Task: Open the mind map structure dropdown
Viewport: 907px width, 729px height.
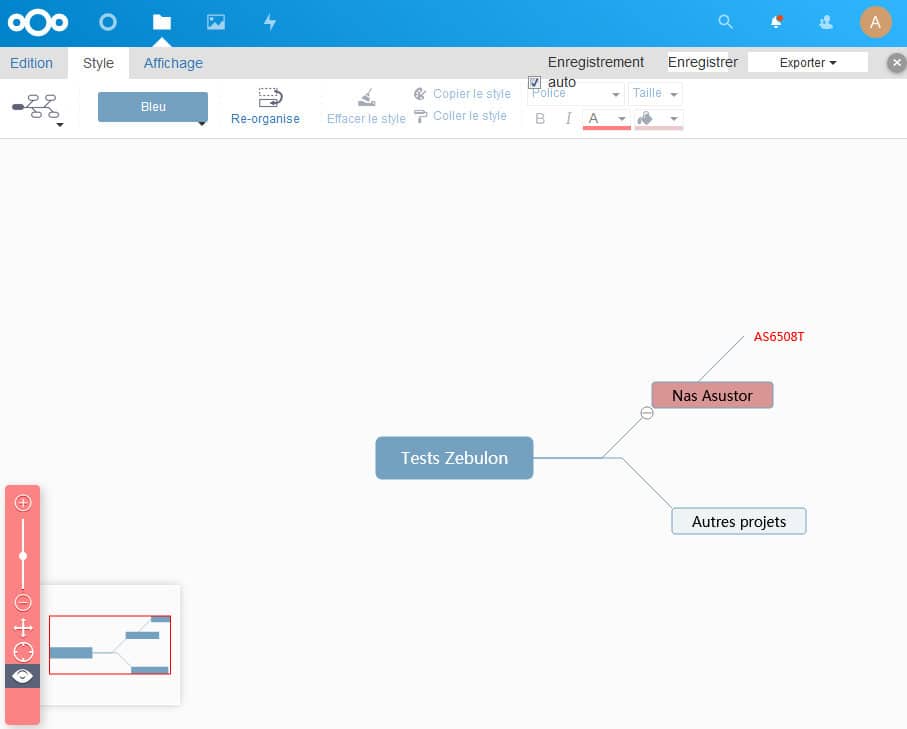Action: (x=60, y=125)
